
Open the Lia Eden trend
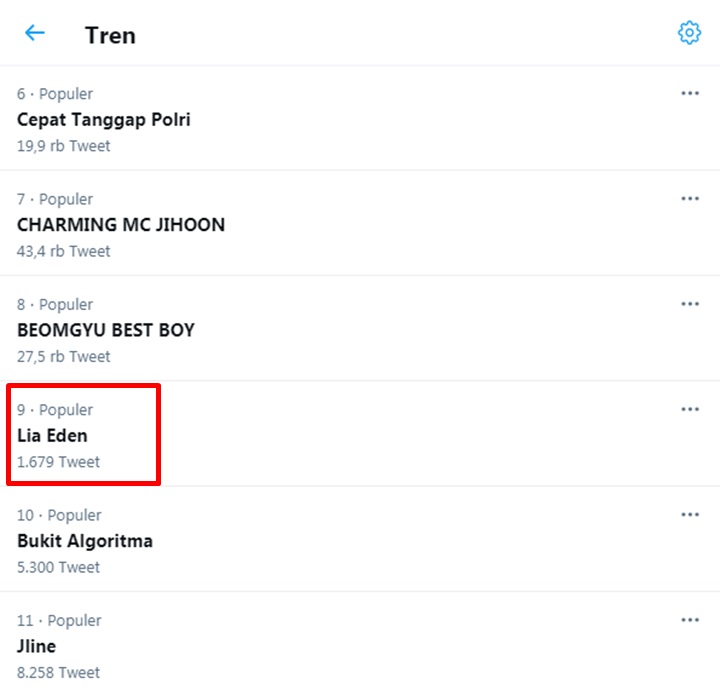click(x=52, y=436)
